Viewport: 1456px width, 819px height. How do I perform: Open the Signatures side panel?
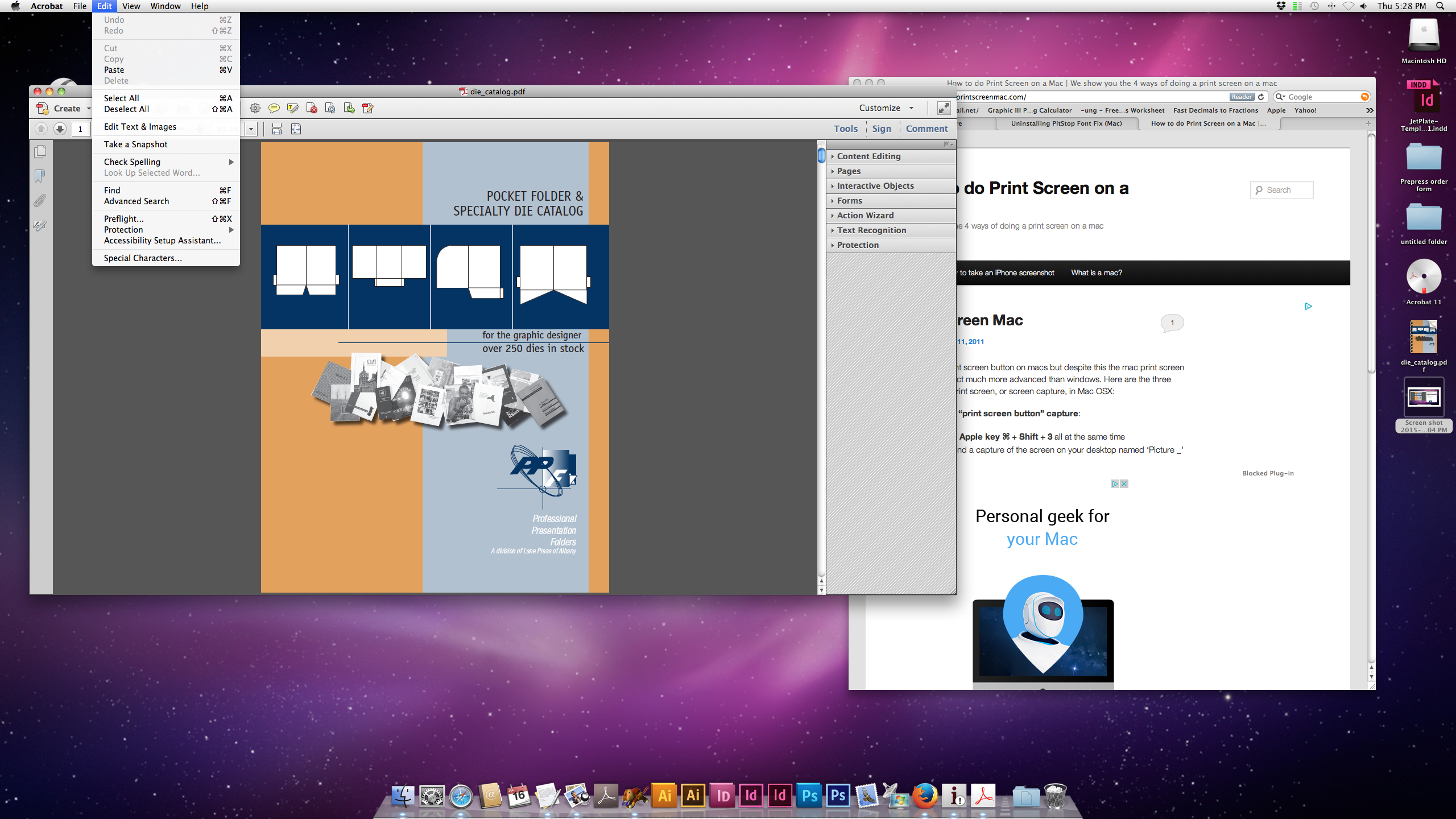click(40, 225)
